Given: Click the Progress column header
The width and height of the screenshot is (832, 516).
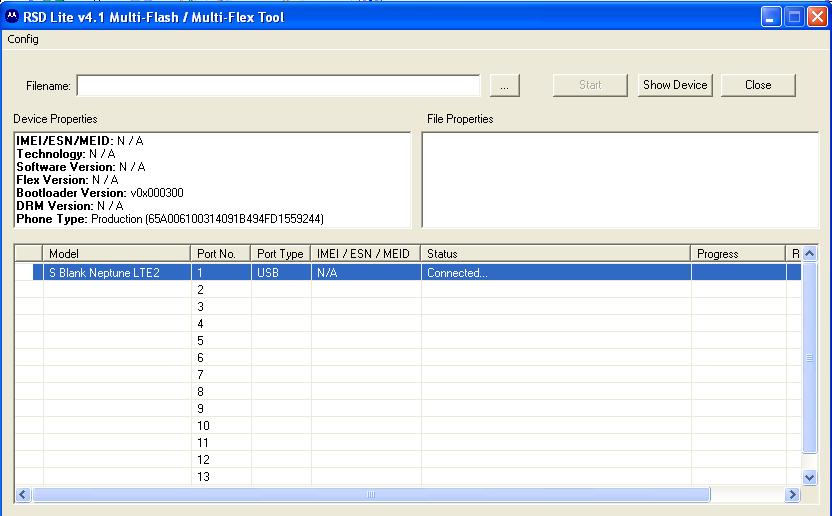Looking at the screenshot, I should pyautogui.click(x=738, y=254).
